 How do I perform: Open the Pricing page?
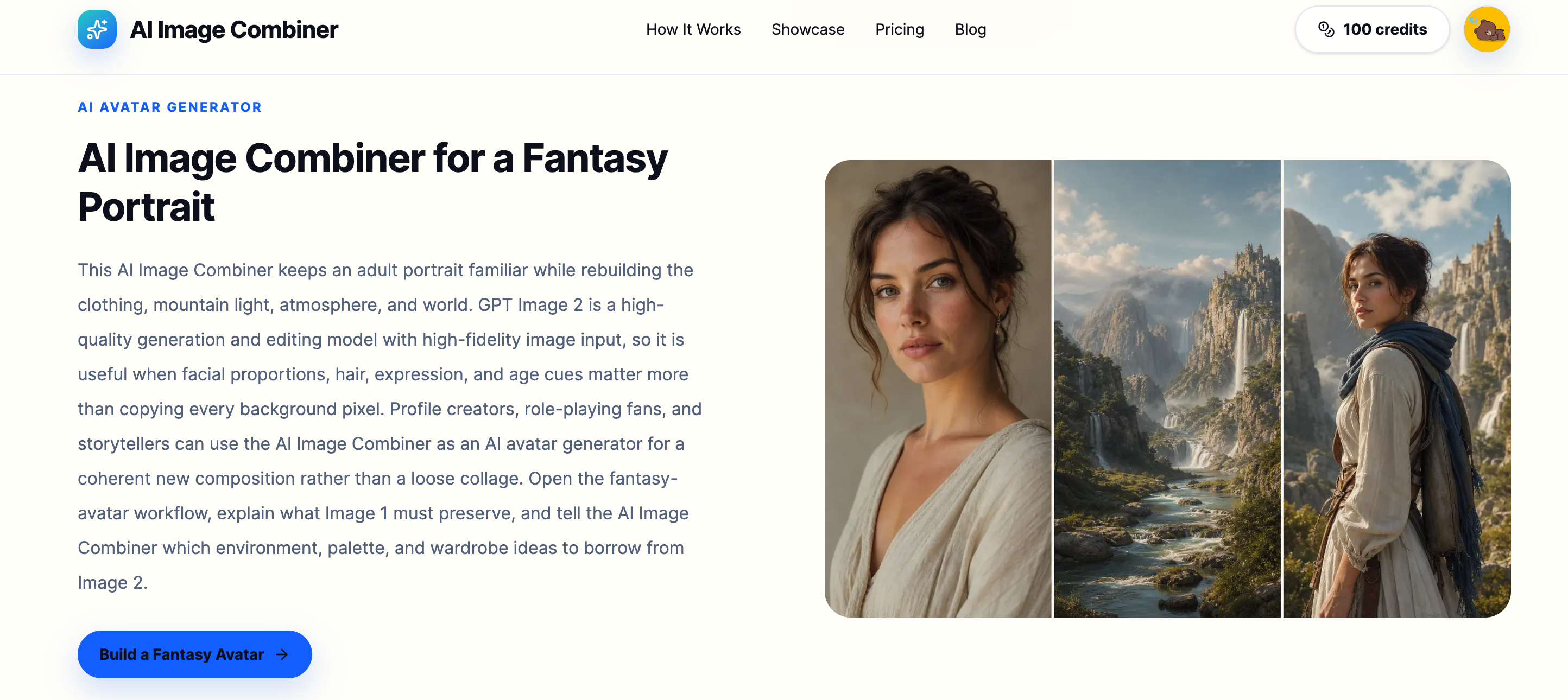pos(899,29)
